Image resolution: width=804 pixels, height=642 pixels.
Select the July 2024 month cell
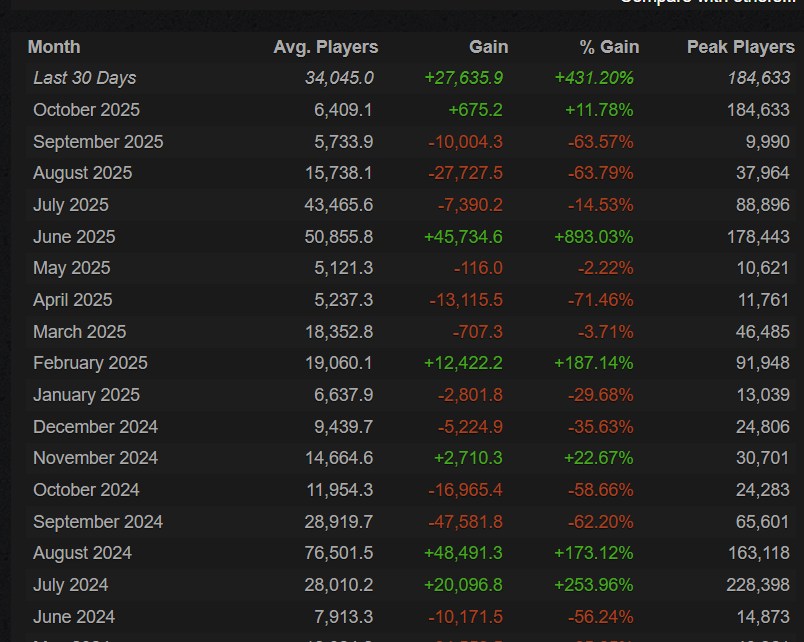click(71, 585)
